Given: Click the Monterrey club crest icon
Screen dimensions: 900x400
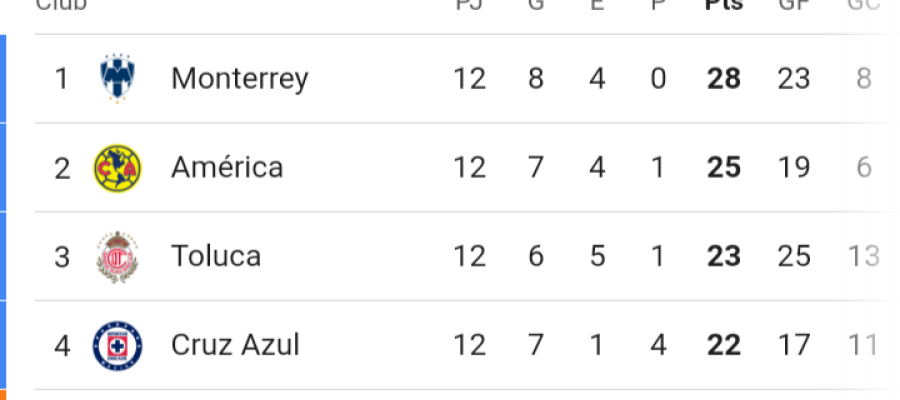Looking at the screenshot, I should click(117, 78).
